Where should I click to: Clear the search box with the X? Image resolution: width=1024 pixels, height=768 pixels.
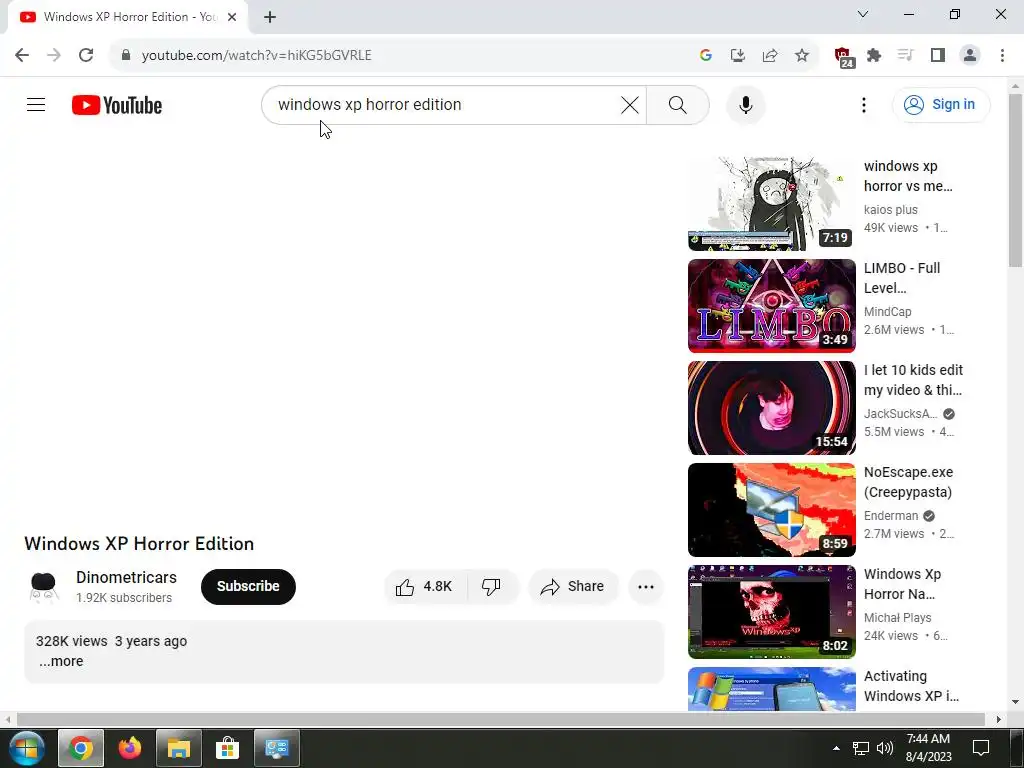point(630,104)
